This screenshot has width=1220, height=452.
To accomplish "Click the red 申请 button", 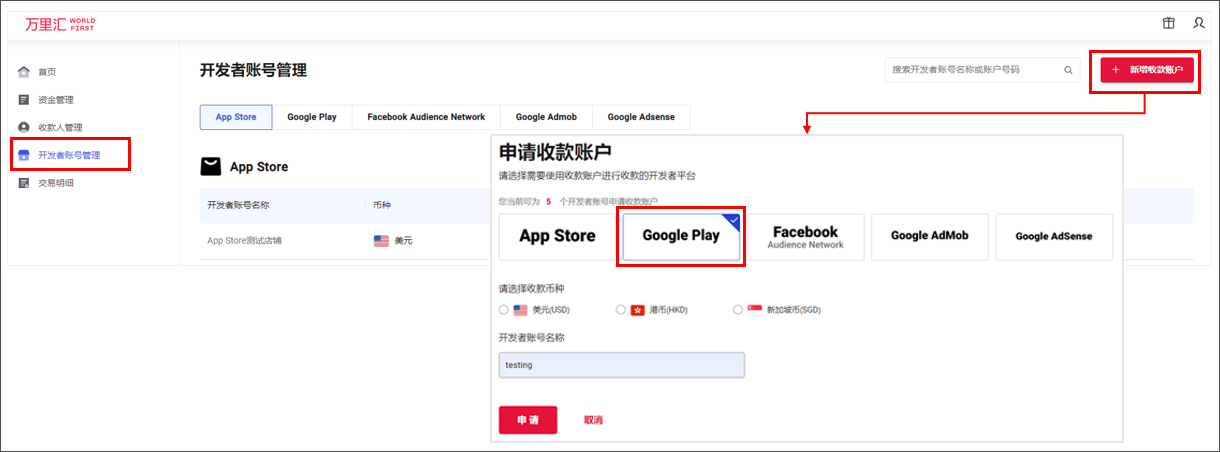I will pyautogui.click(x=528, y=420).
